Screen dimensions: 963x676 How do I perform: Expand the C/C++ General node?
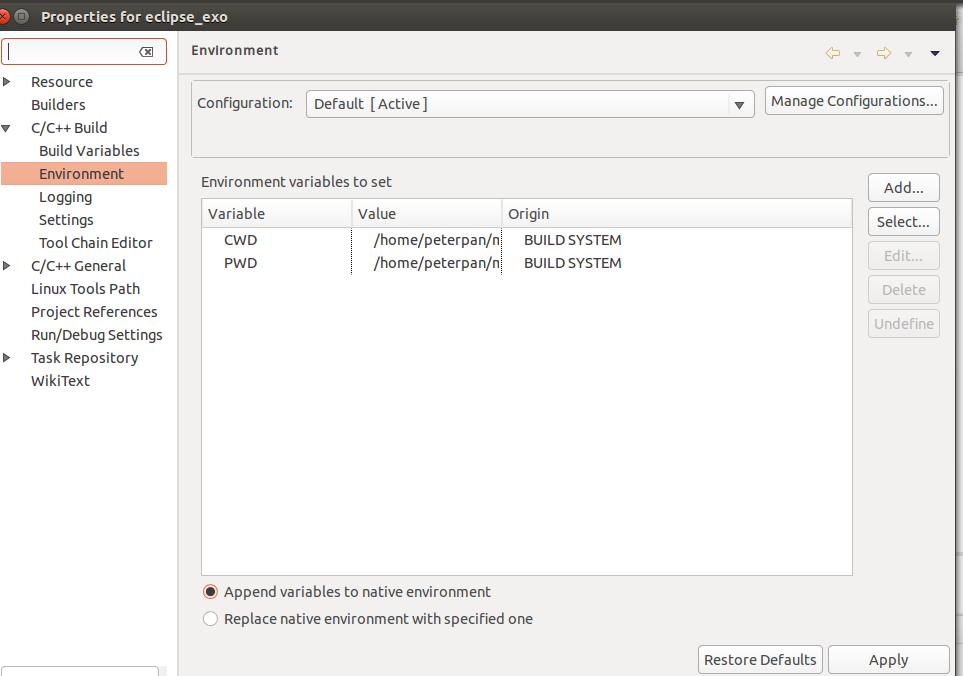coord(8,266)
